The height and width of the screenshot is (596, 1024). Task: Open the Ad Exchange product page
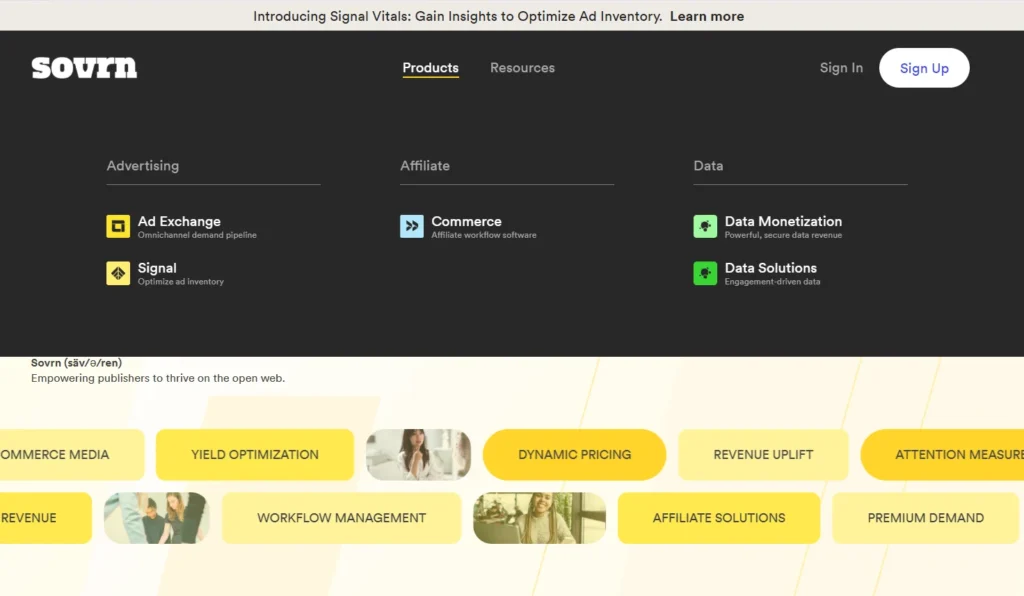[179, 221]
